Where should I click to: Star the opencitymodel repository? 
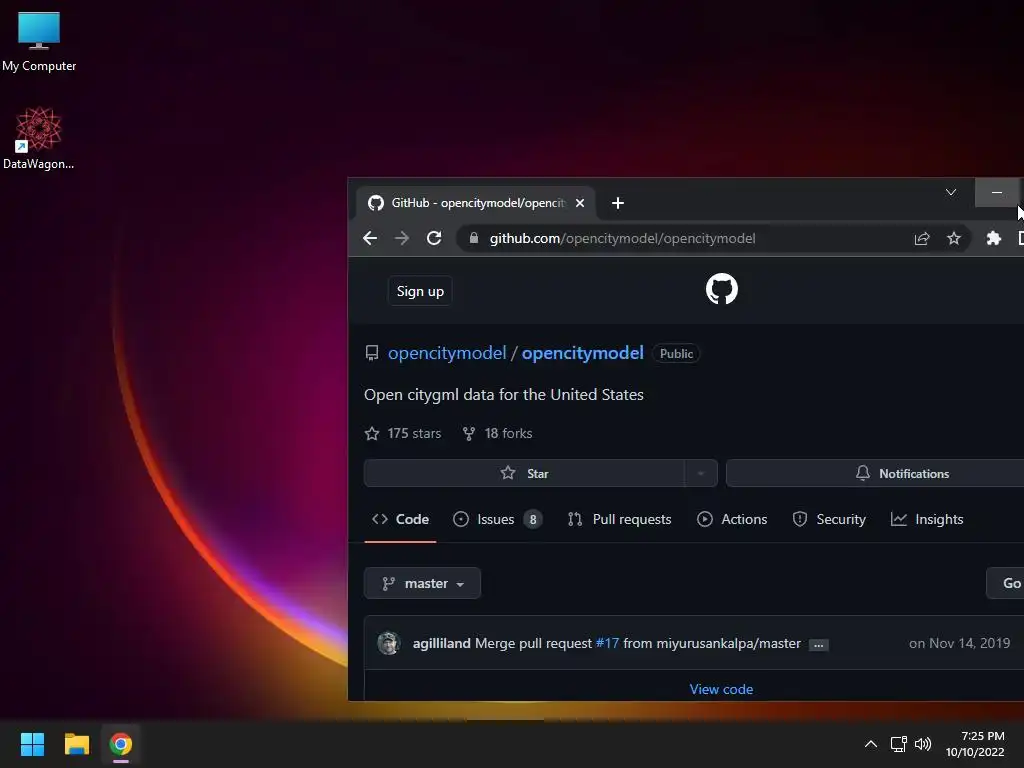click(524, 473)
